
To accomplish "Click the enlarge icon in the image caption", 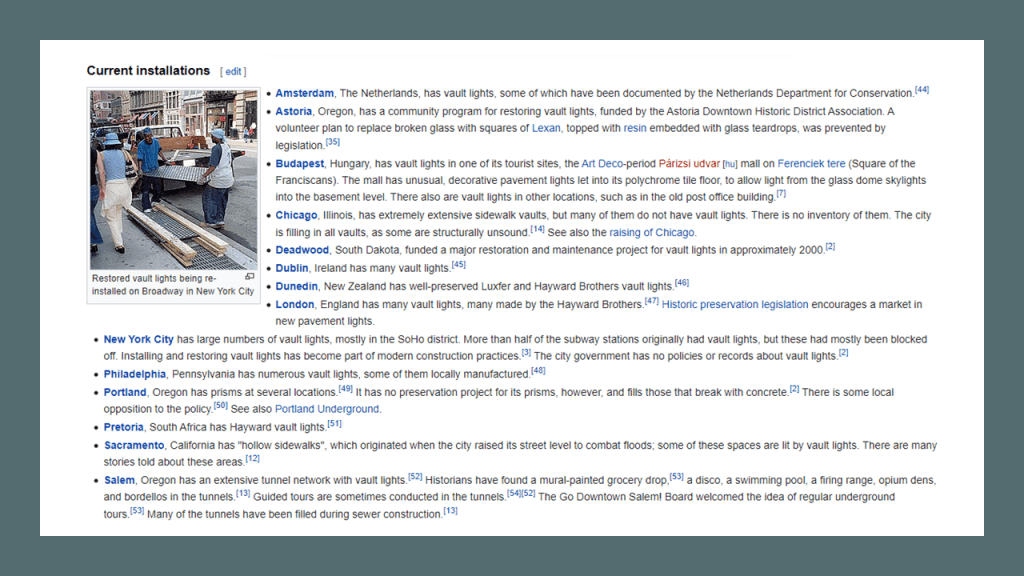I will click(x=250, y=277).
